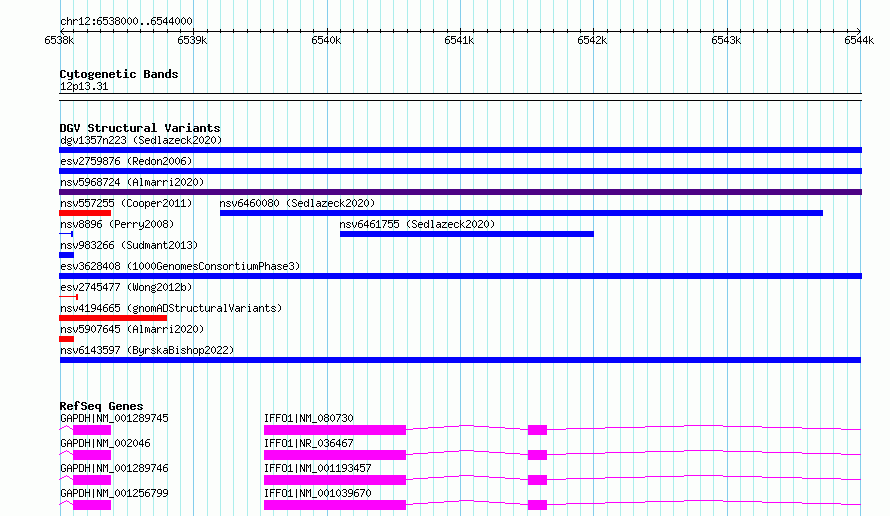The height and width of the screenshot is (516, 890).
Task: Click the dgv1357n223 (Sedlazeck2020) variant label
Action: click(x=141, y=140)
